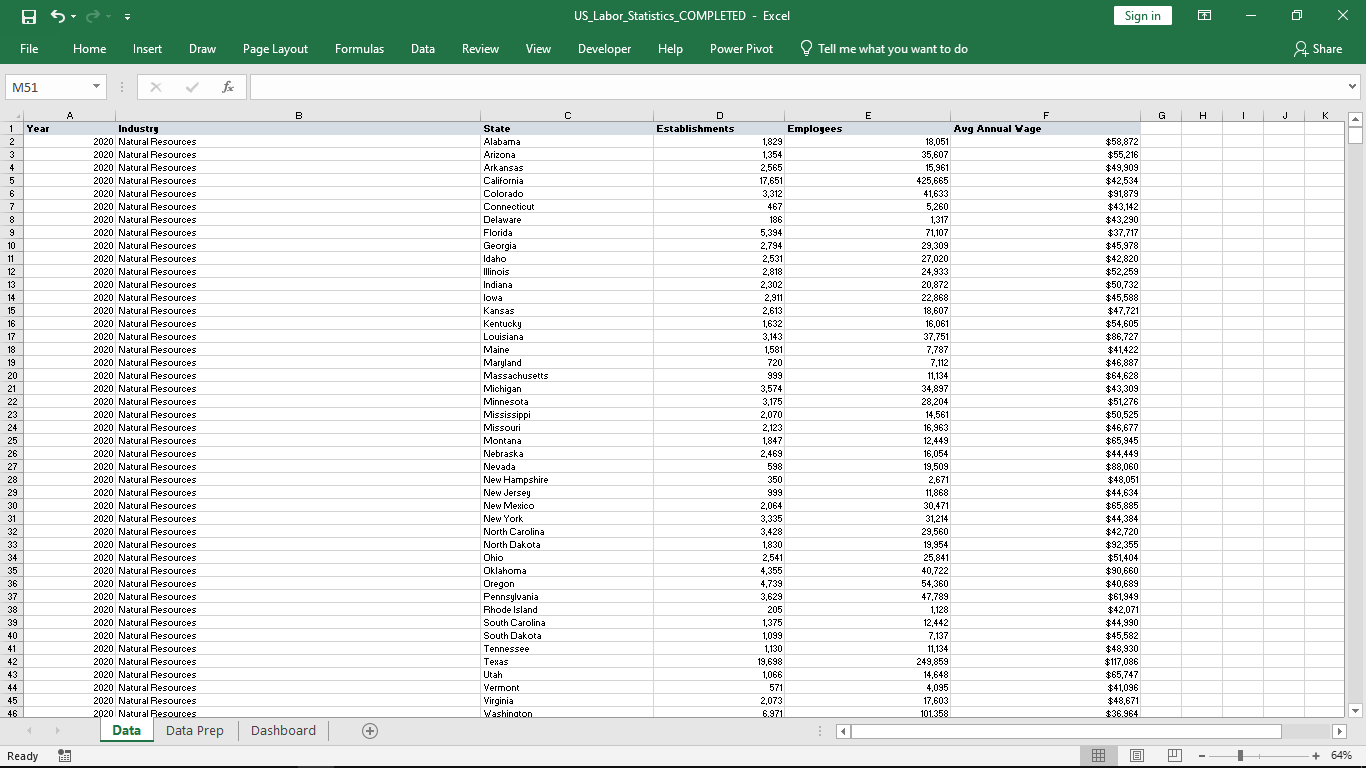1366x768 pixels.
Task: Open the Power Pivot tab
Action: point(741,49)
